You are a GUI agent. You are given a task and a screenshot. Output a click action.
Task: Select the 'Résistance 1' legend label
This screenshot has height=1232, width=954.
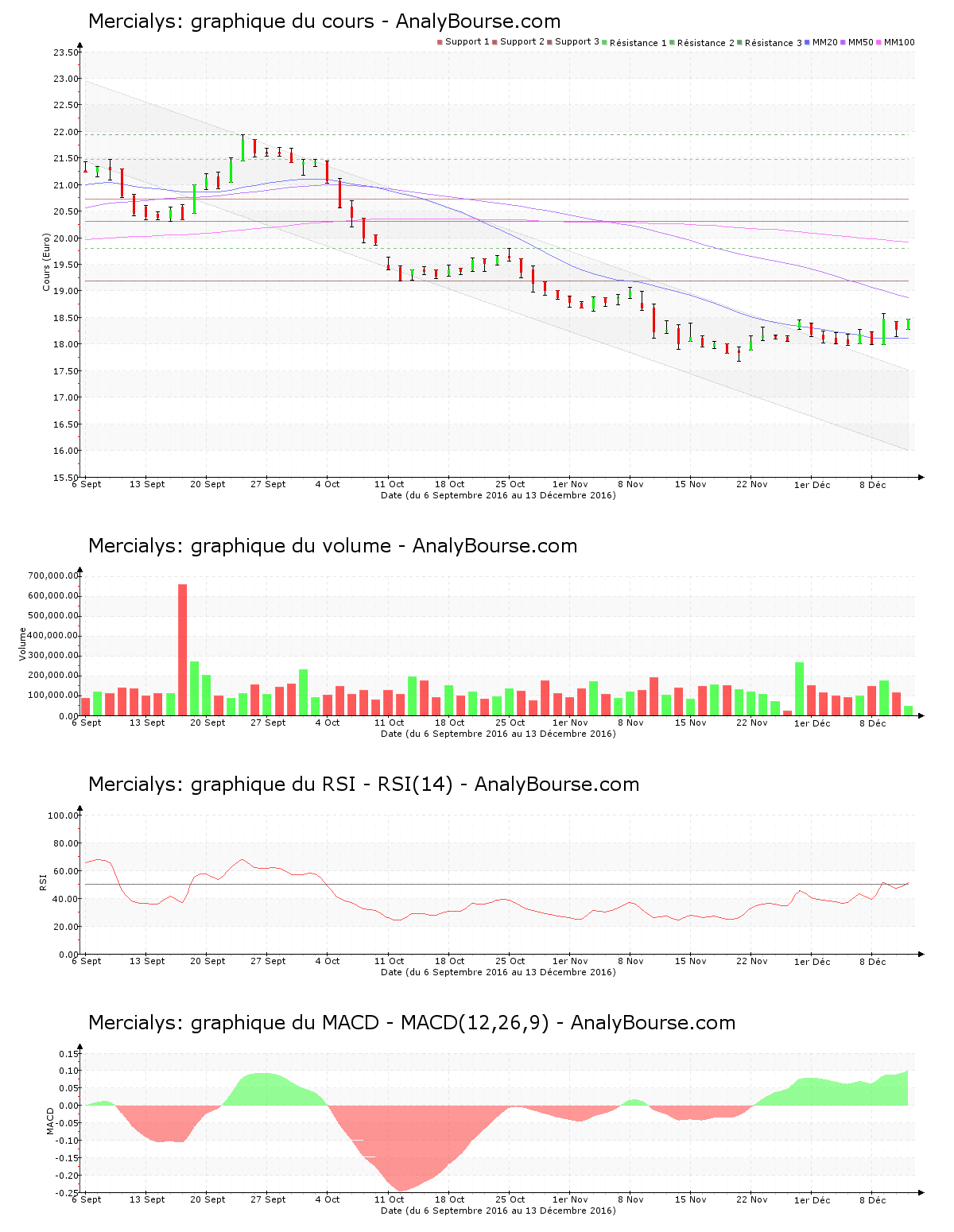click(x=638, y=43)
